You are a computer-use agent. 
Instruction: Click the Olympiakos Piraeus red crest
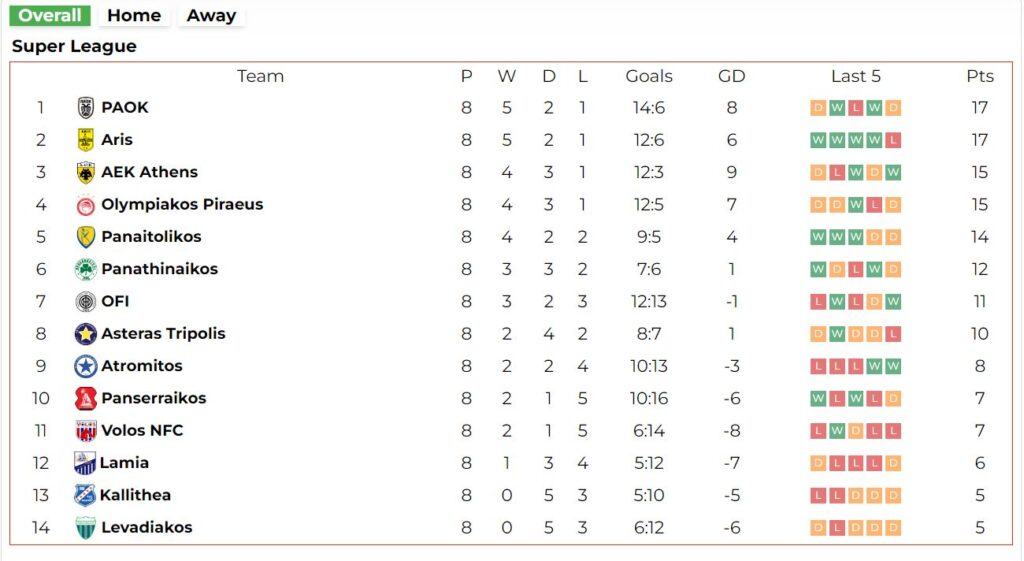point(86,205)
